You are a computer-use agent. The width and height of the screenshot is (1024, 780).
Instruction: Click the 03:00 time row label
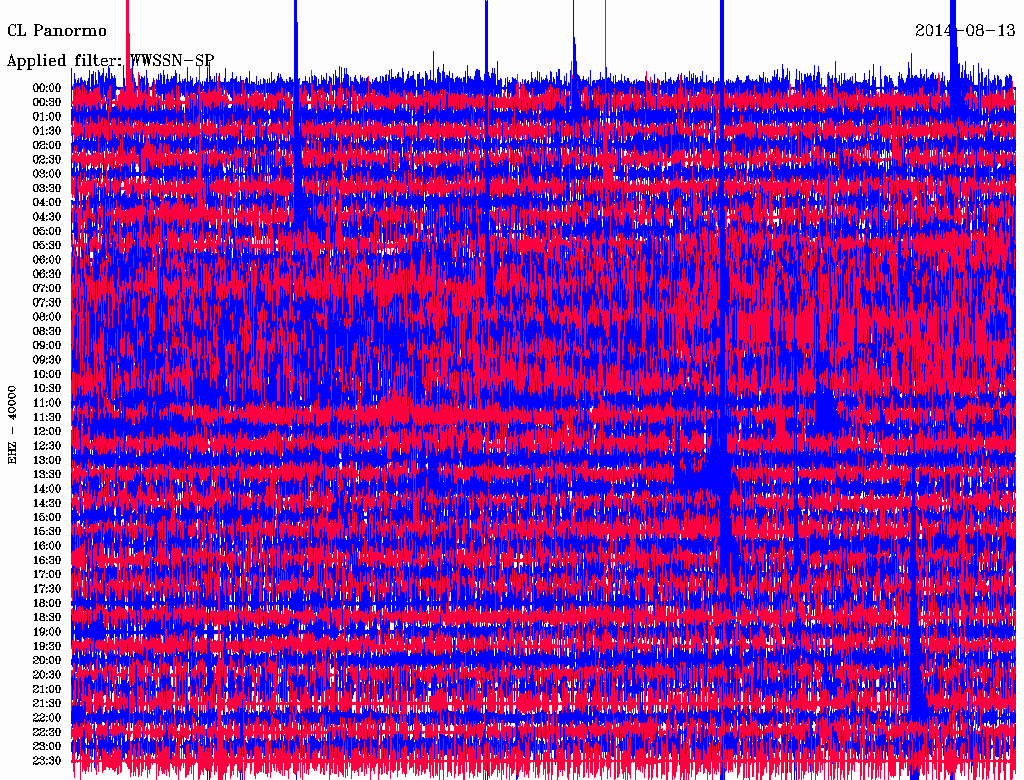(x=47, y=174)
